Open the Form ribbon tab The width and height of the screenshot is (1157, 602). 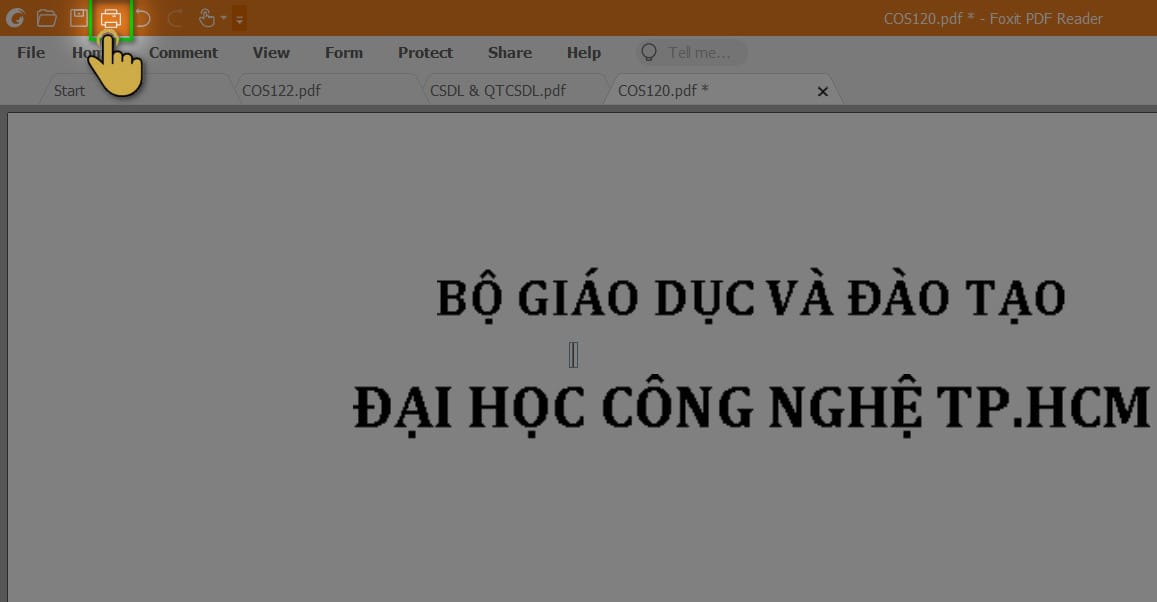344,52
